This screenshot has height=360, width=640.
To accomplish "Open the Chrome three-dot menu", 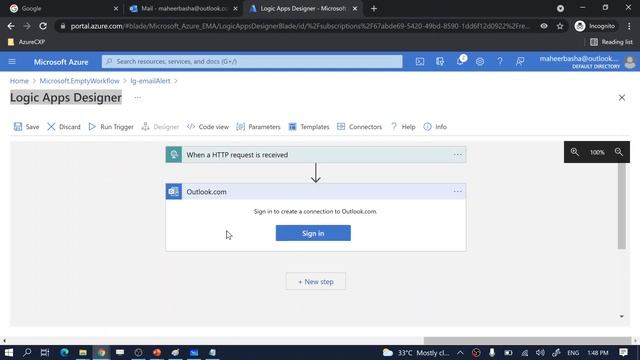I will tap(629, 26).
